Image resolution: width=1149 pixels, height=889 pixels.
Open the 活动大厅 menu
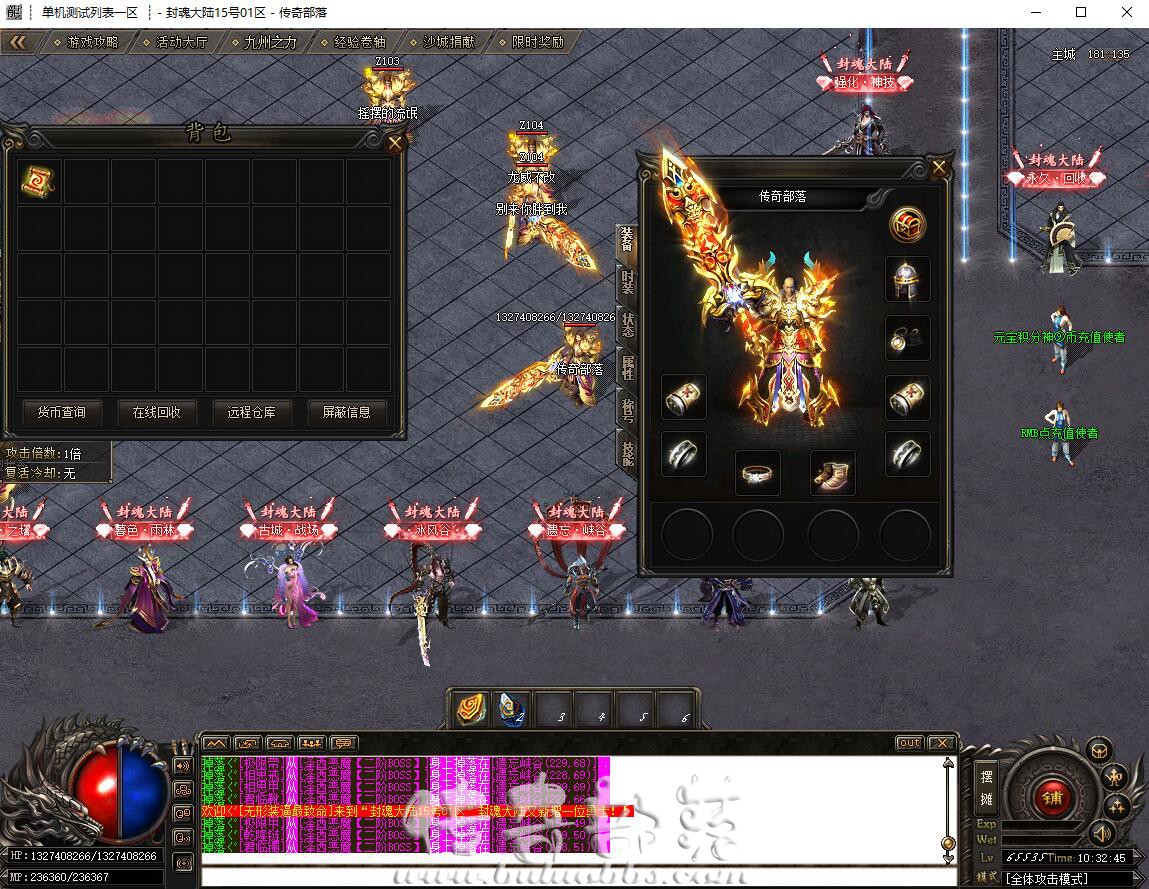175,43
